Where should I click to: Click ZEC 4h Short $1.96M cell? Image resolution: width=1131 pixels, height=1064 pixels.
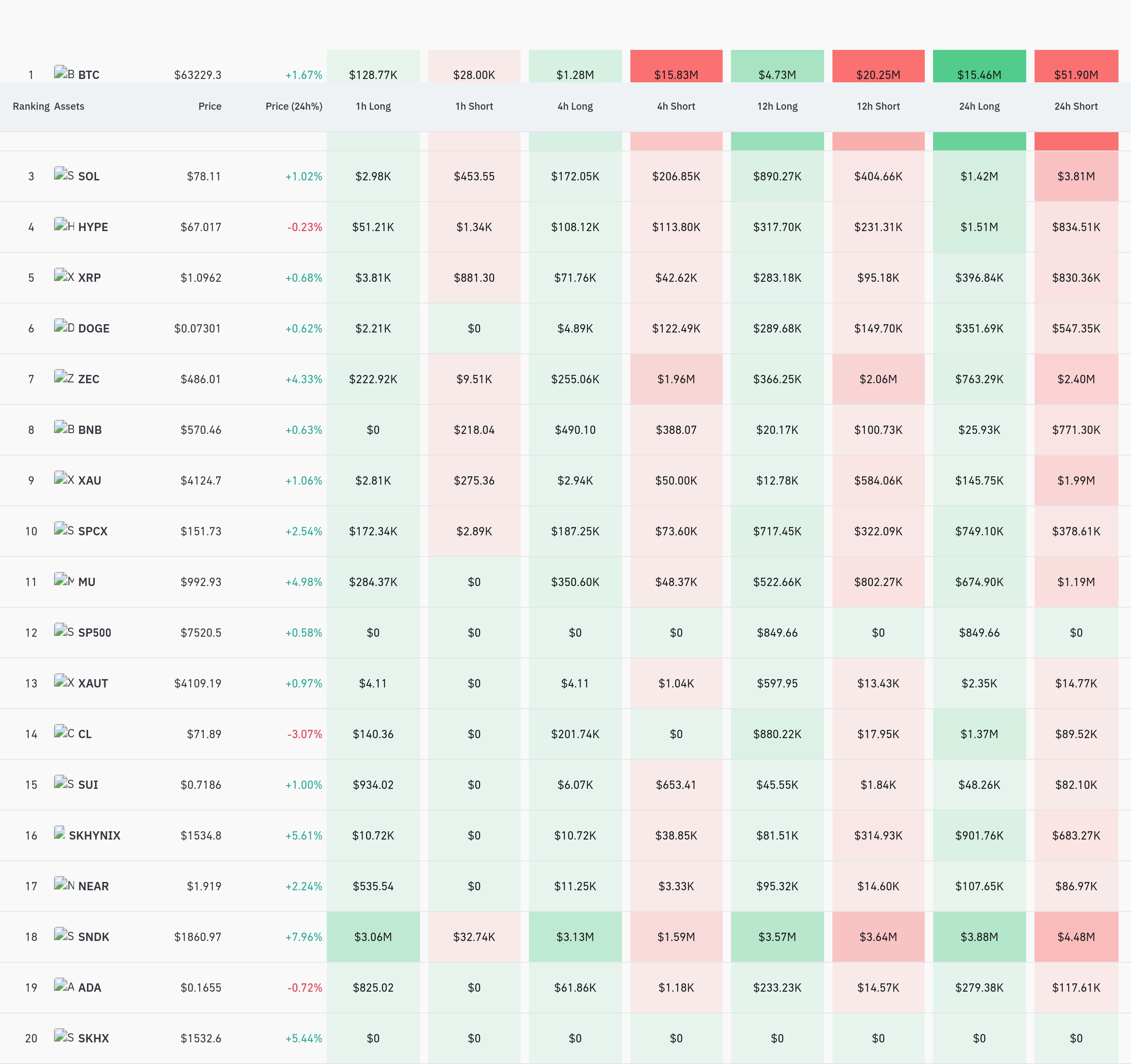[x=676, y=379]
